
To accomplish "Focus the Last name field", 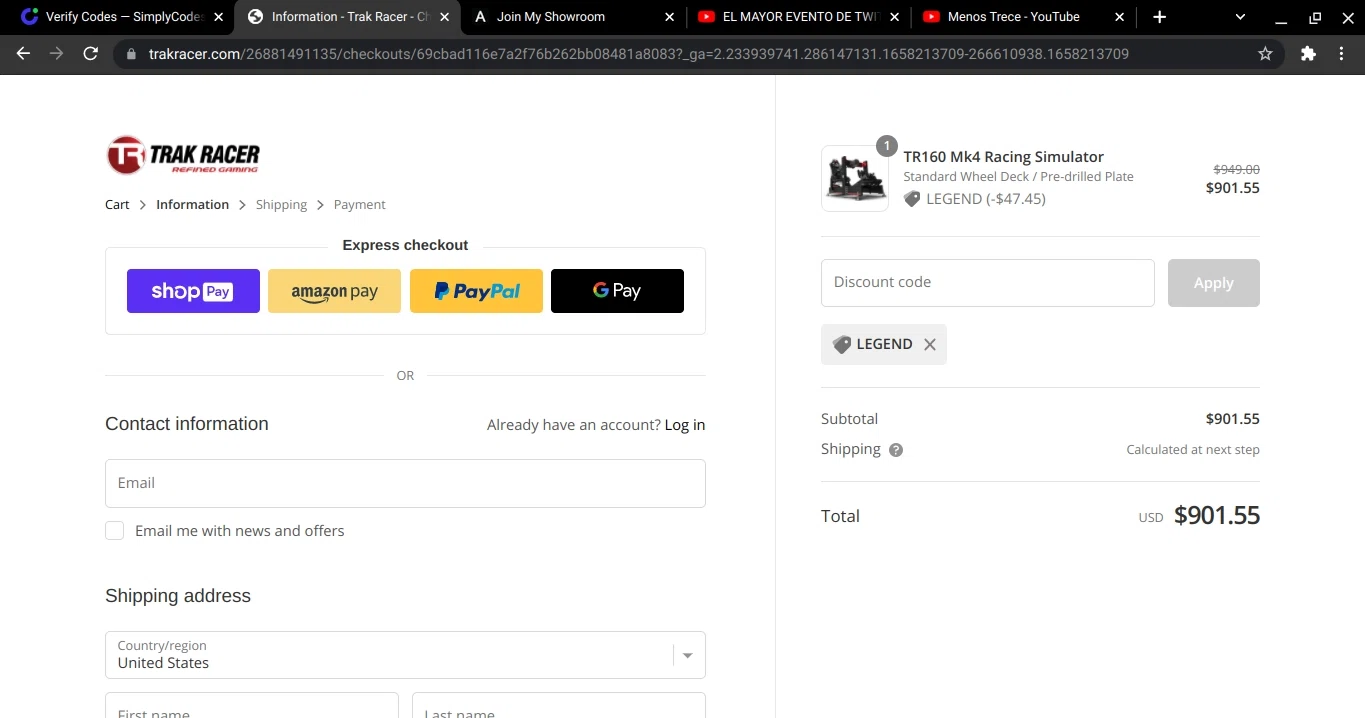I will [x=558, y=705].
